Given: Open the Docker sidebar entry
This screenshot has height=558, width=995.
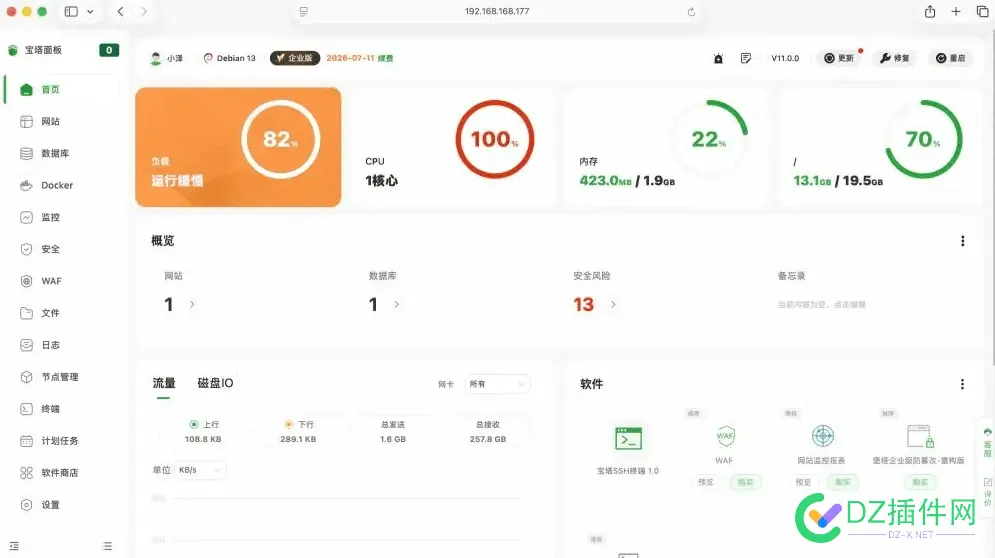Looking at the screenshot, I should click(46, 185).
